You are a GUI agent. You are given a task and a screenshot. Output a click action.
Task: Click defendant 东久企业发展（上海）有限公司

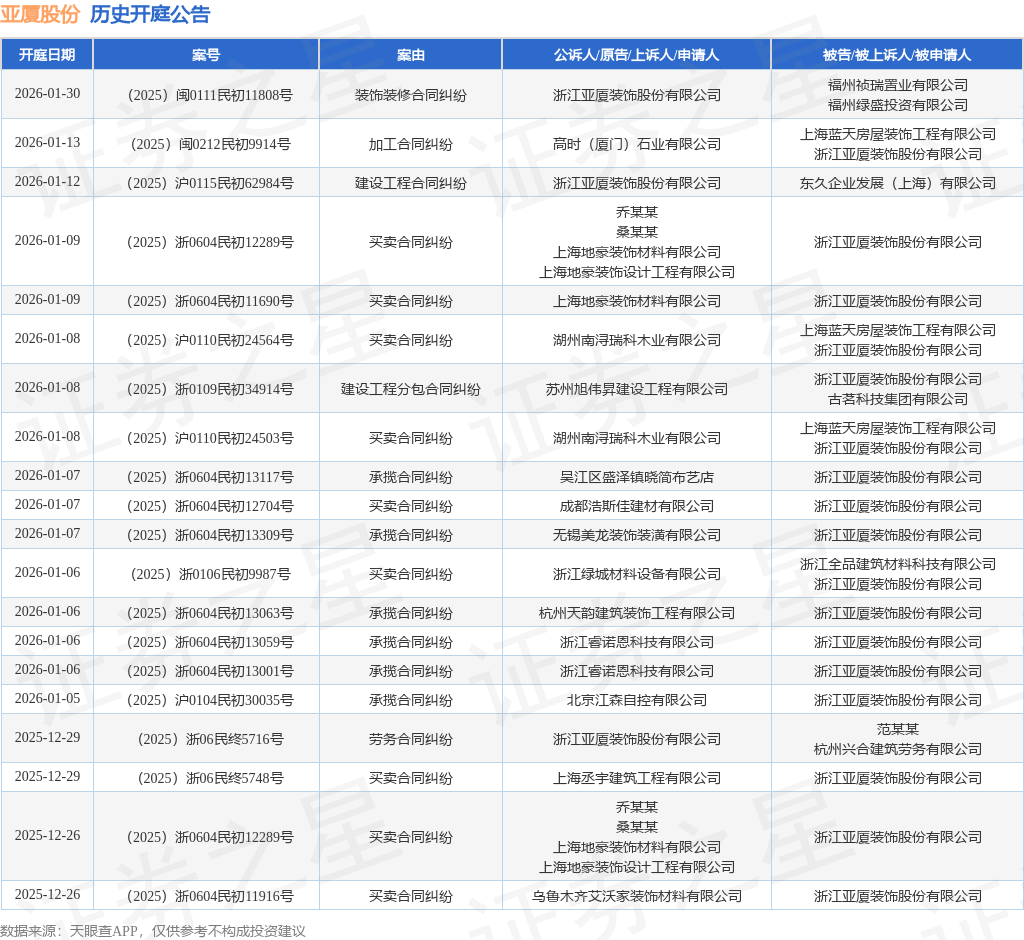tap(898, 183)
